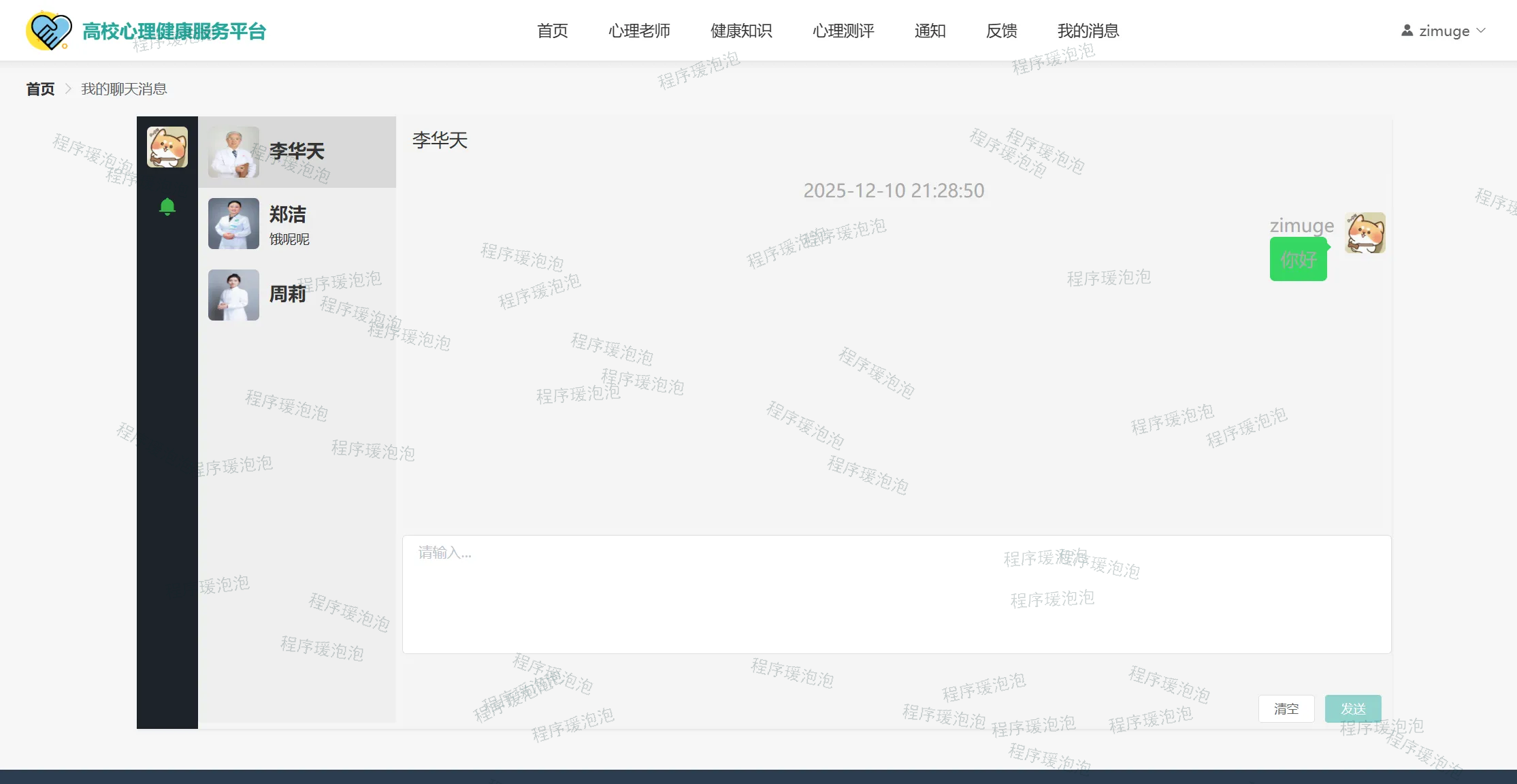Click 李华天's doctor avatar photo
The height and width of the screenshot is (784, 1517).
point(233,152)
